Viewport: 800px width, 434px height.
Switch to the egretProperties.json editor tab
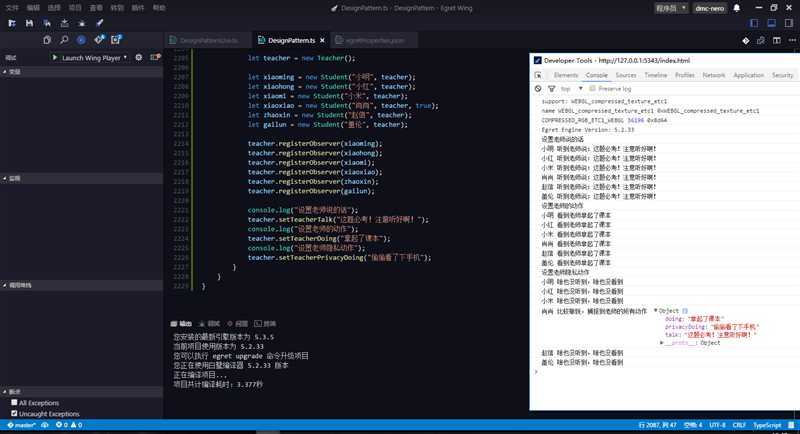pos(374,40)
